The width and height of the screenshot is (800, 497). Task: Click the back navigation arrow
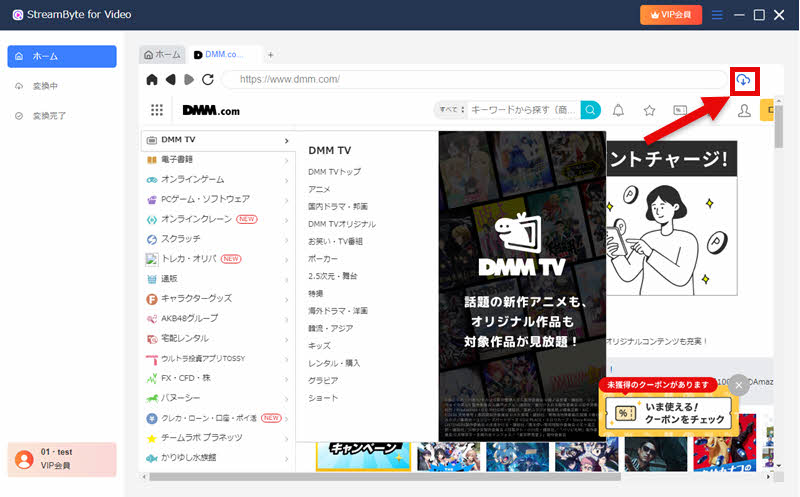click(x=170, y=80)
